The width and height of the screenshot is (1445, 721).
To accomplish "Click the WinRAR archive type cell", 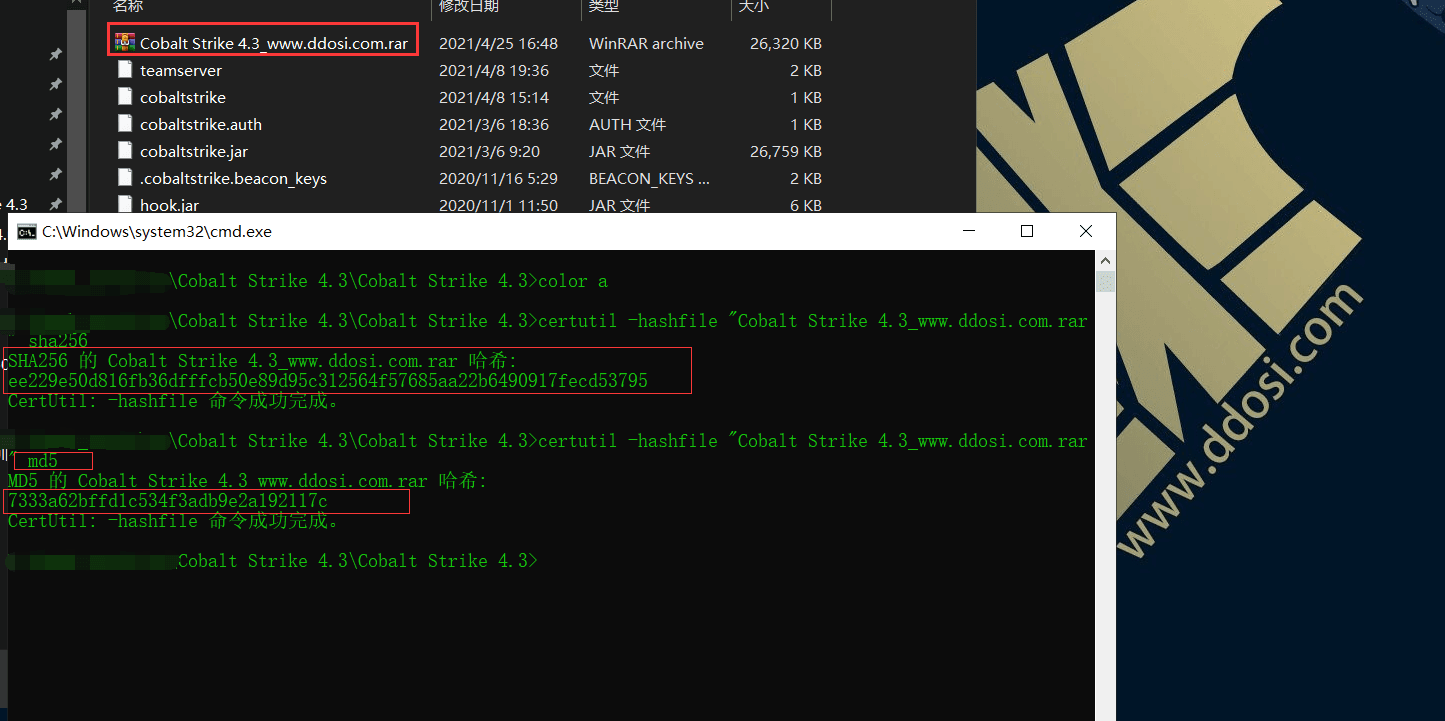I will pos(646,43).
